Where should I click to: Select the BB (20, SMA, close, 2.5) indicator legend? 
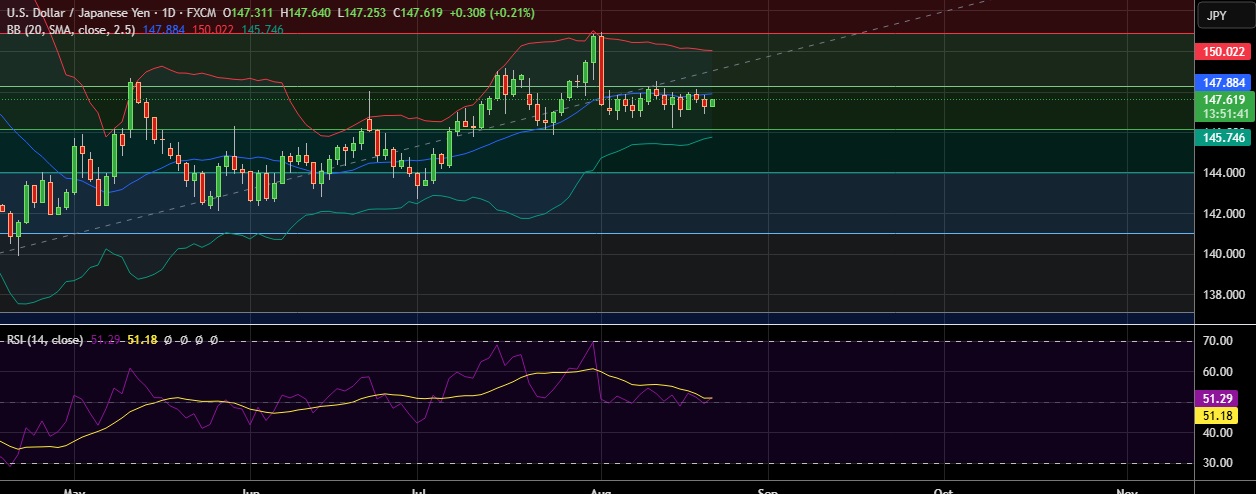pyautogui.click(x=71, y=30)
